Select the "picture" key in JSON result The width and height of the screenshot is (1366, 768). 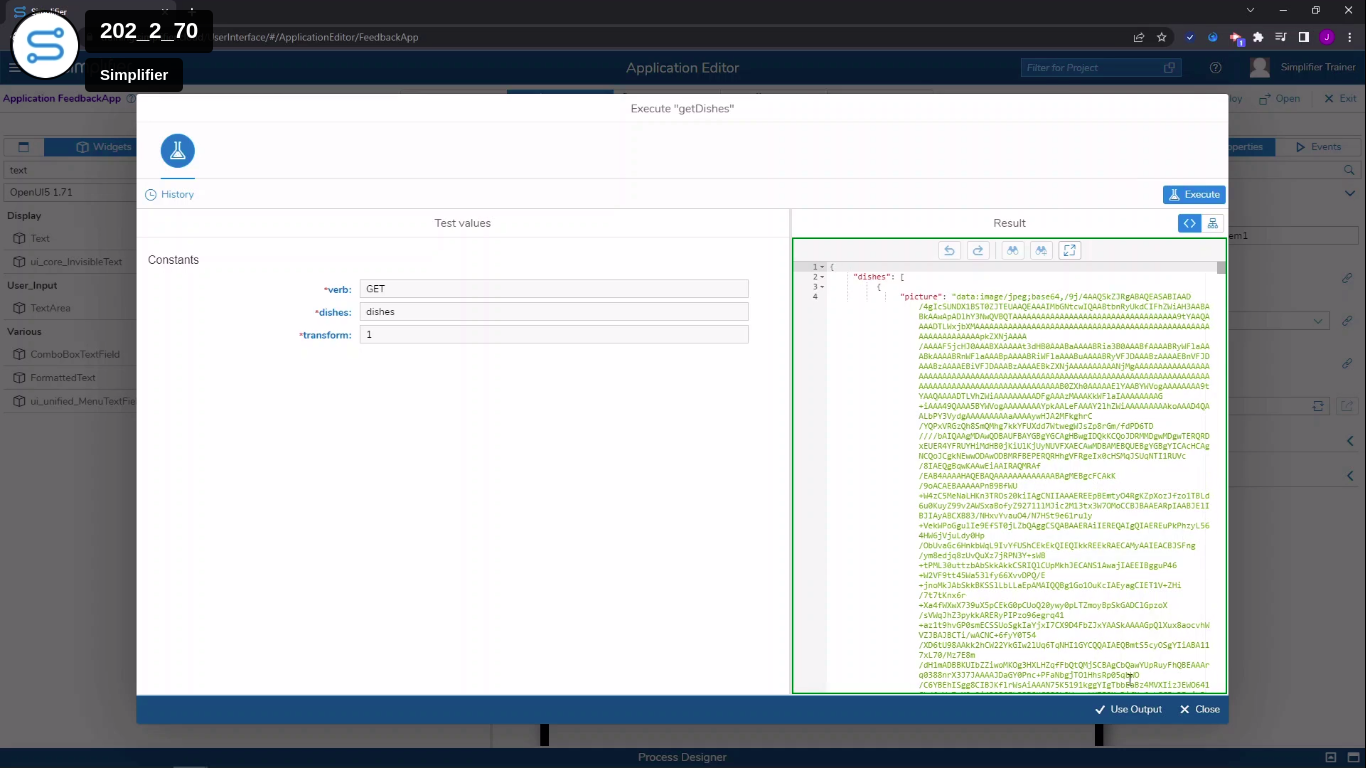tap(921, 297)
